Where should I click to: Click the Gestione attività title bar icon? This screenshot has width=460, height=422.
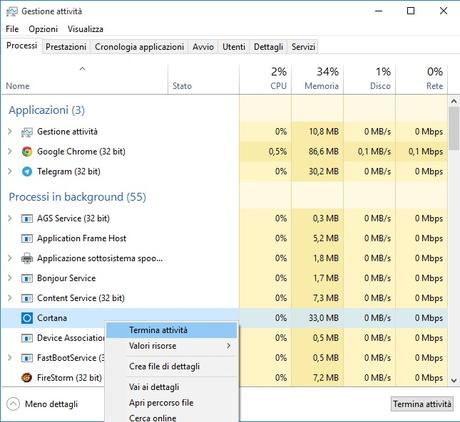pyautogui.click(x=12, y=11)
